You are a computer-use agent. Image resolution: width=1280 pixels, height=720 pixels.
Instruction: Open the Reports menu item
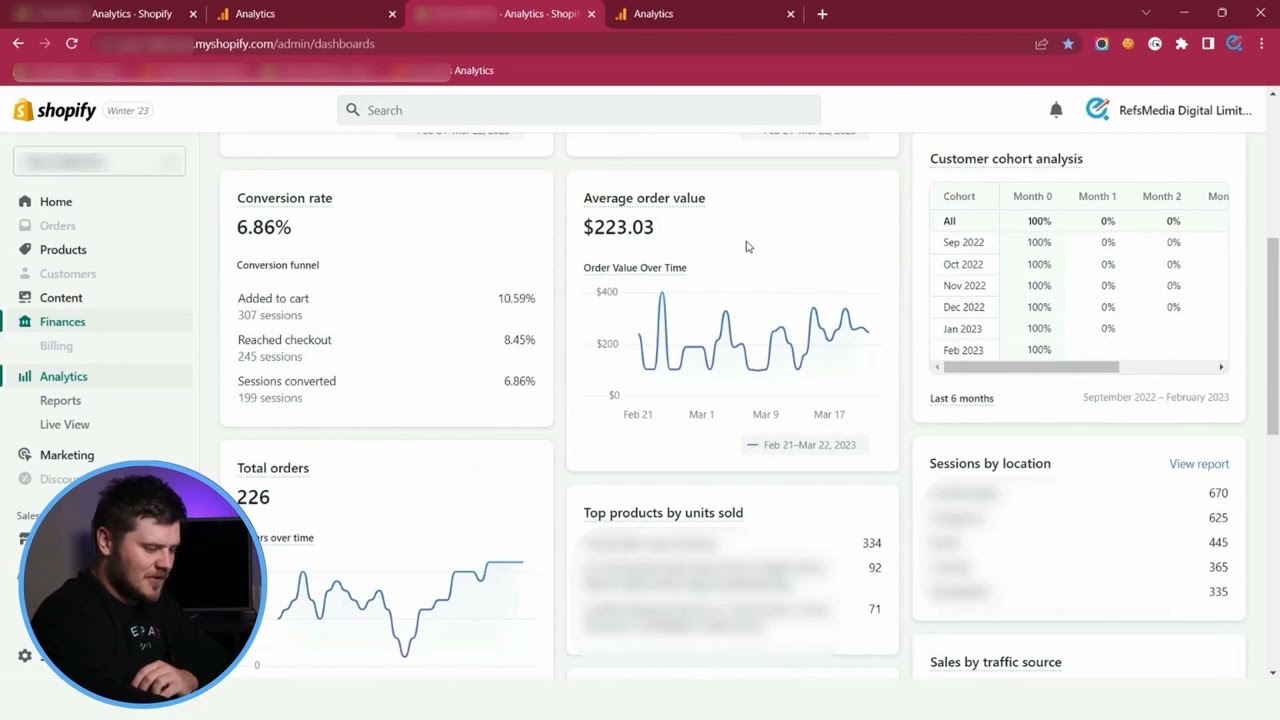click(x=60, y=400)
